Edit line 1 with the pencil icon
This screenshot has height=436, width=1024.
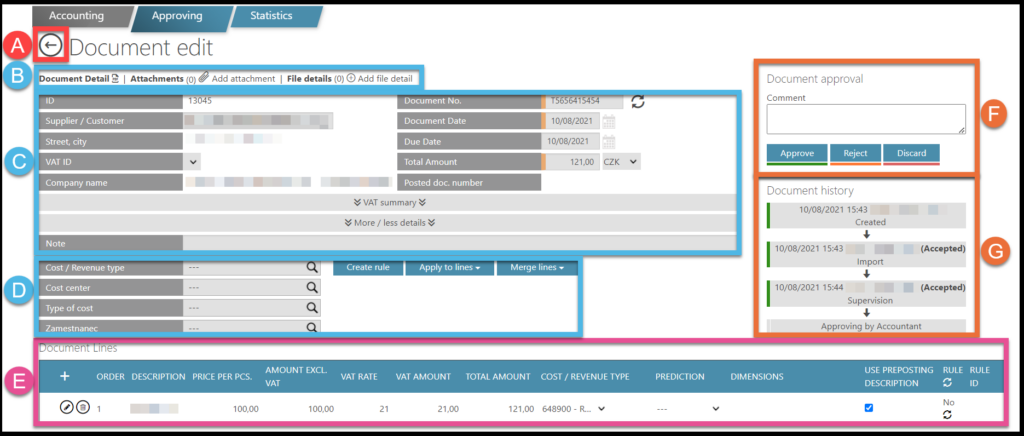click(x=66, y=408)
